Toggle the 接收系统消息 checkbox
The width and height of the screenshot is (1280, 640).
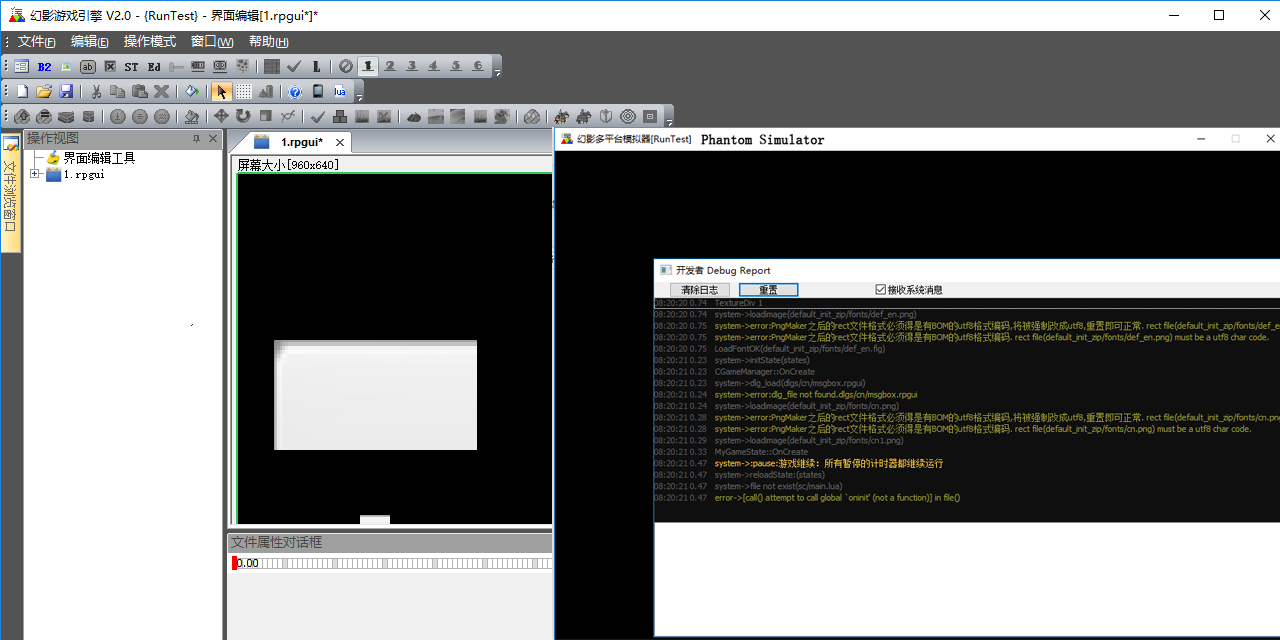(x=881, y=290)
